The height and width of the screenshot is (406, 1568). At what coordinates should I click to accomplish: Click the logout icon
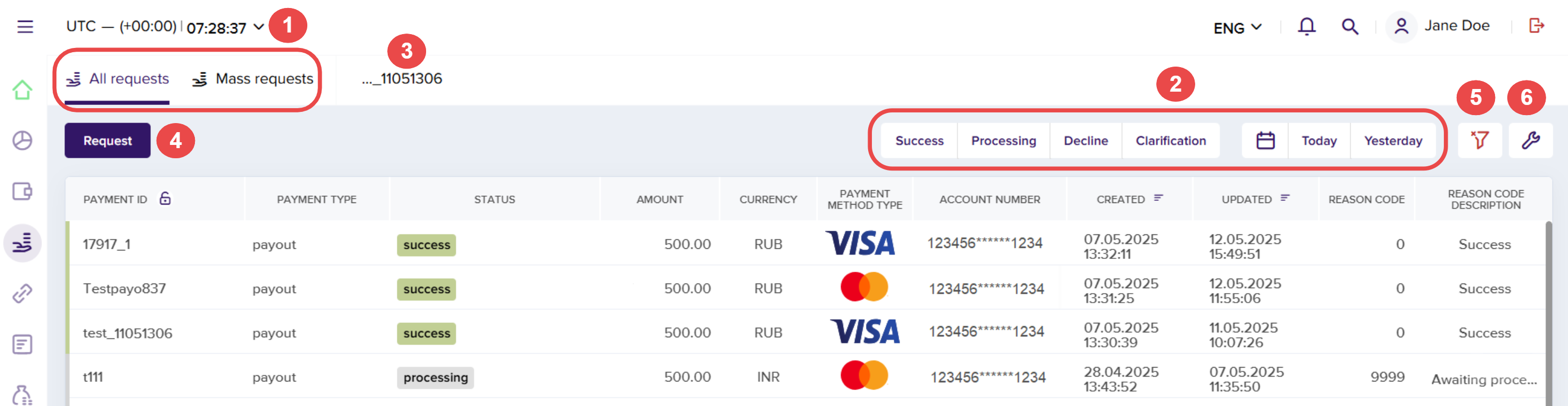[1537, 26]
